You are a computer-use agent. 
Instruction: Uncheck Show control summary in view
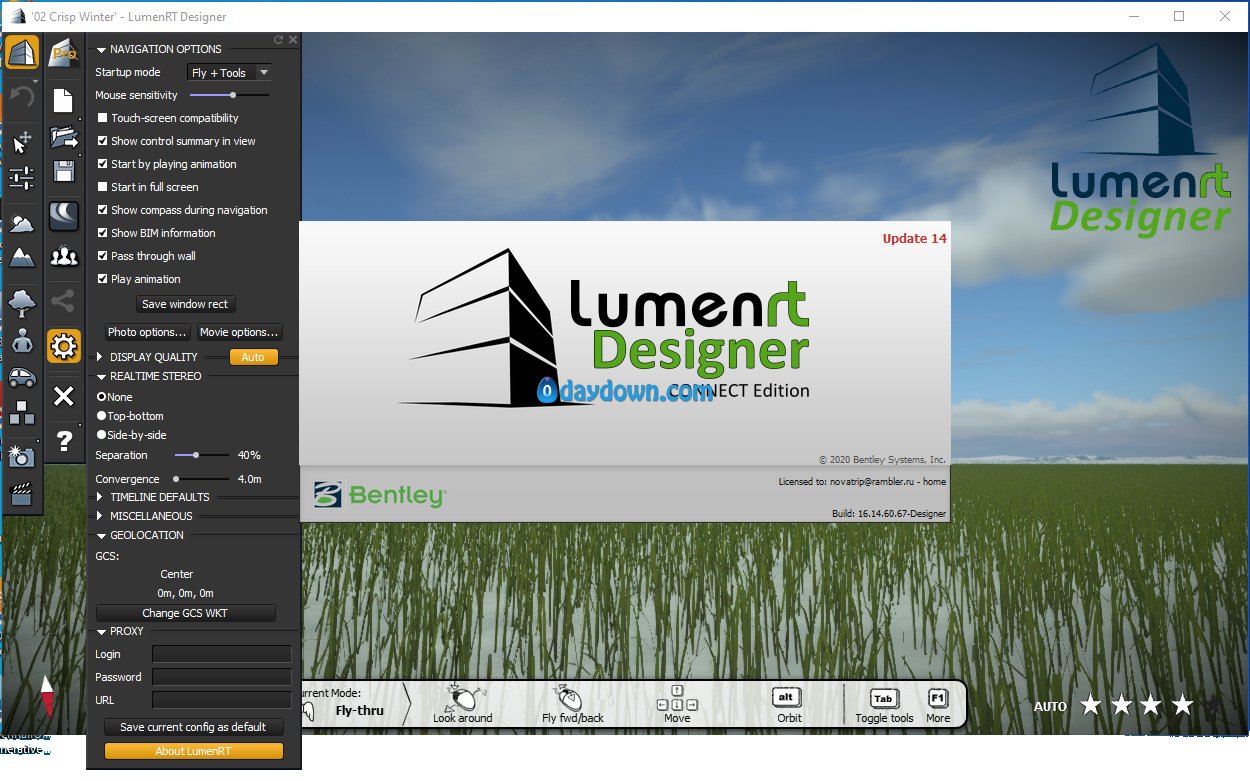pos(102,141)
